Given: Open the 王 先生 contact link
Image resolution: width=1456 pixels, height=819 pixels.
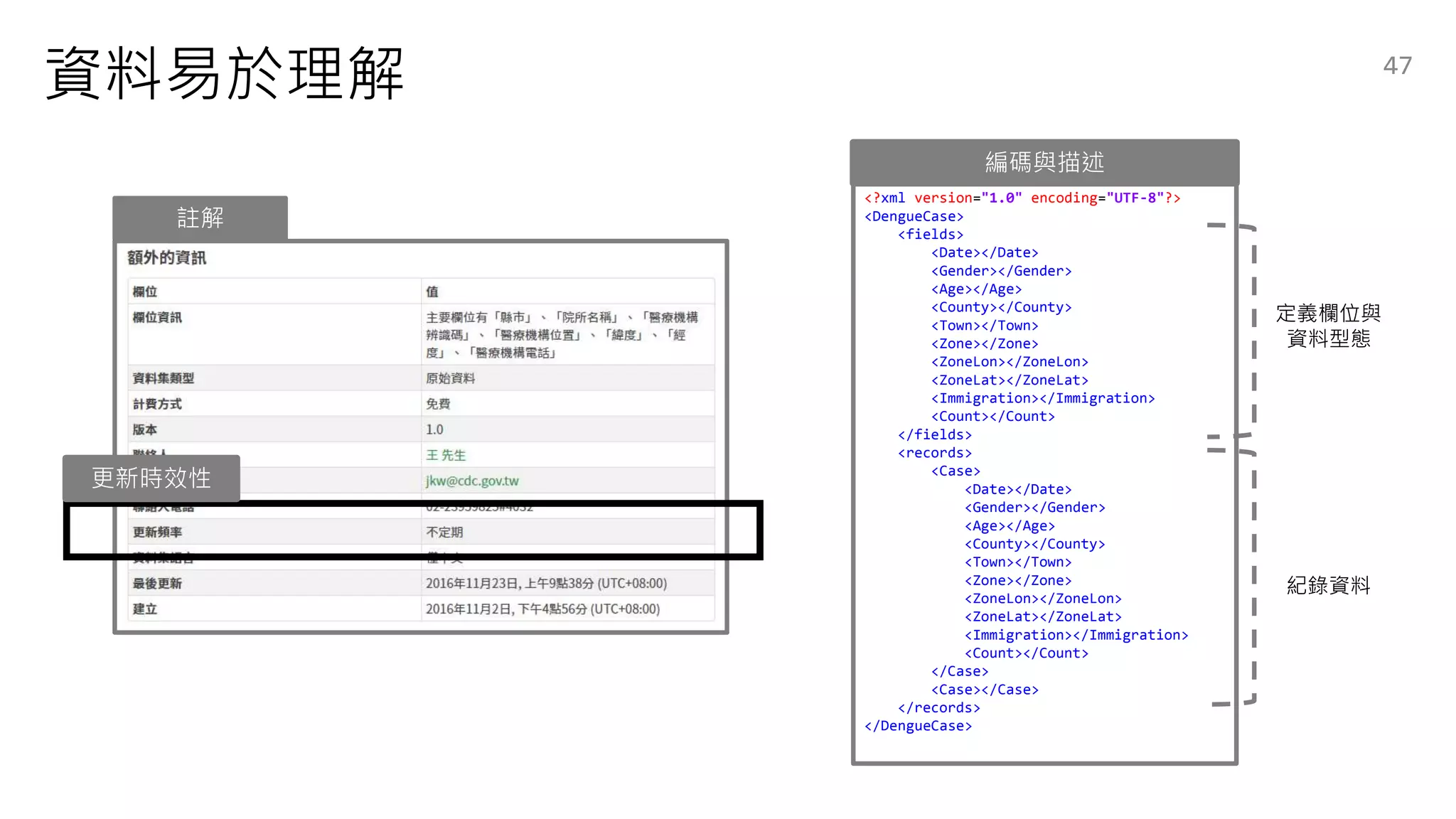Looking at the screenshot, I should (x=446, y=455).
